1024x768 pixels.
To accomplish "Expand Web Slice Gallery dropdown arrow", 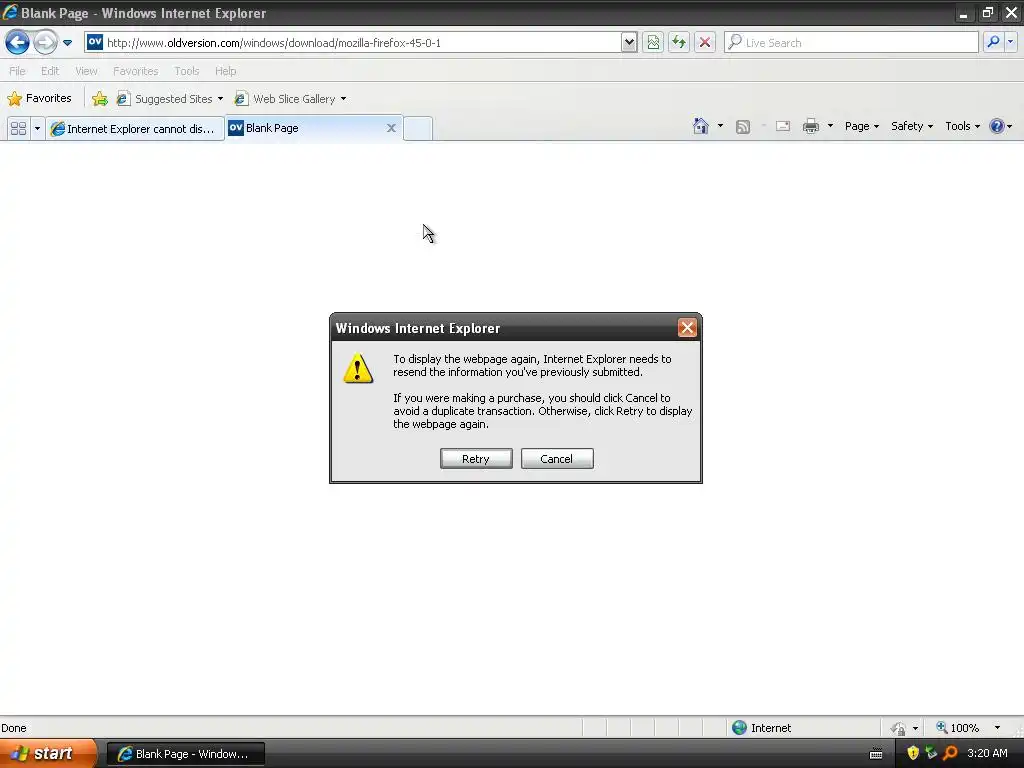I will click(x=344, y=99).
